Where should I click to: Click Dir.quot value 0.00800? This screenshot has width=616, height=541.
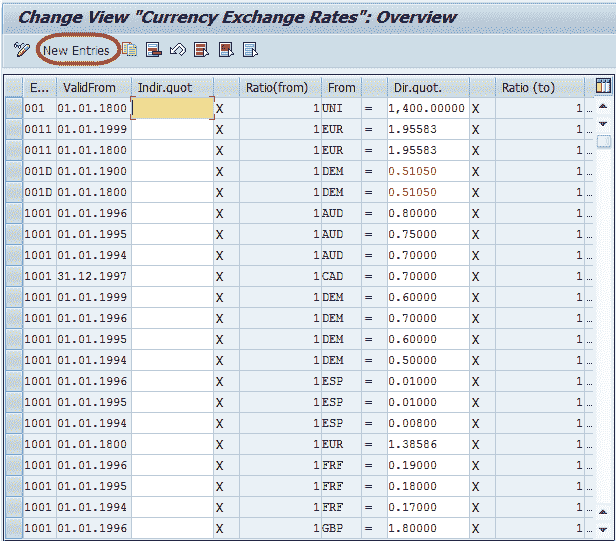pyautogui.click(x=428, y=423)
